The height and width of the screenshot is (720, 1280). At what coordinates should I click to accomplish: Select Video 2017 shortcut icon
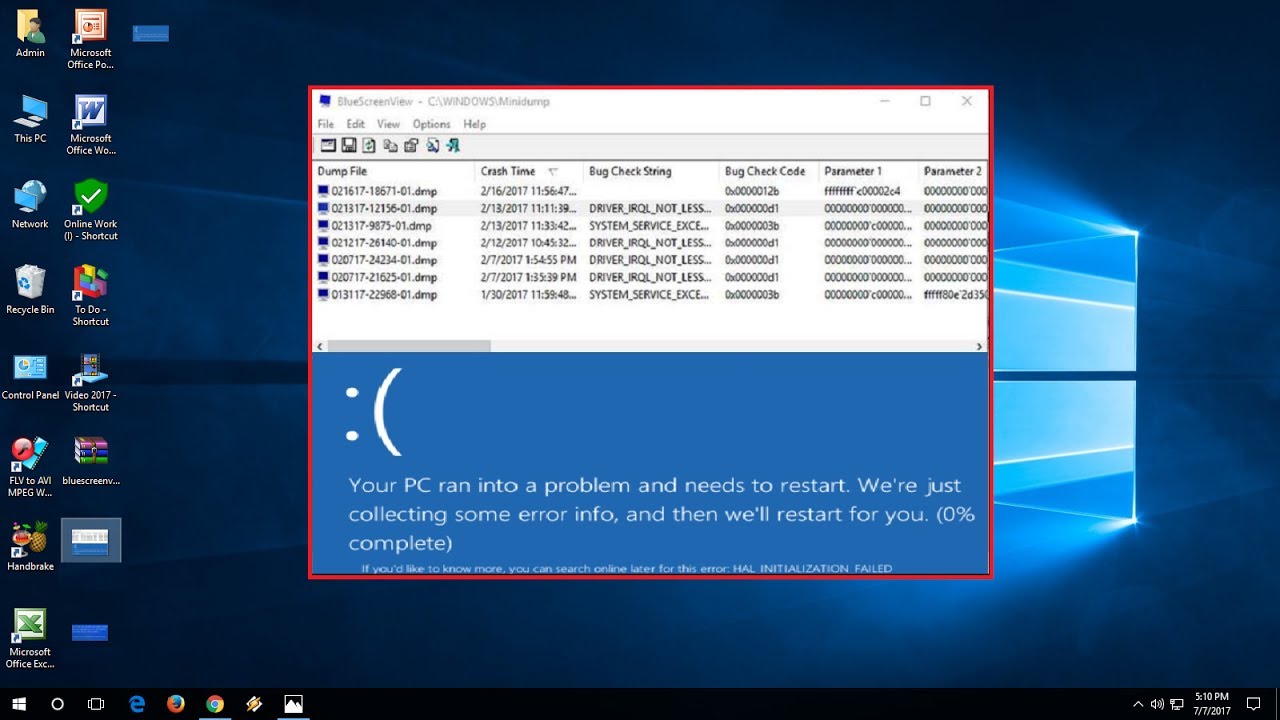point(91,382)
